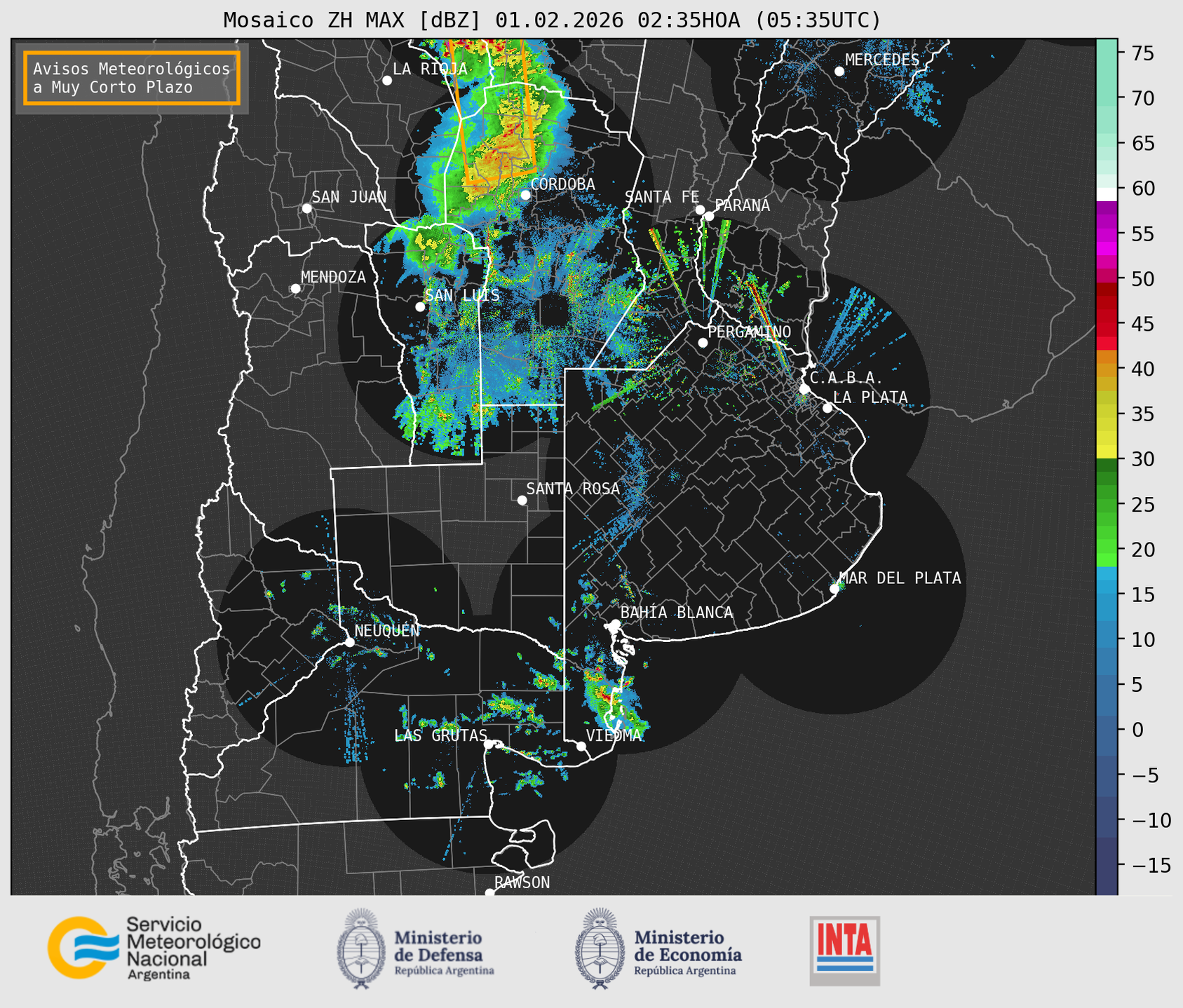The height and width of the screenshot is (1008, 1183).
Task: Click the LAS GRUTAS city label
Action: click(x=440, y=735)
